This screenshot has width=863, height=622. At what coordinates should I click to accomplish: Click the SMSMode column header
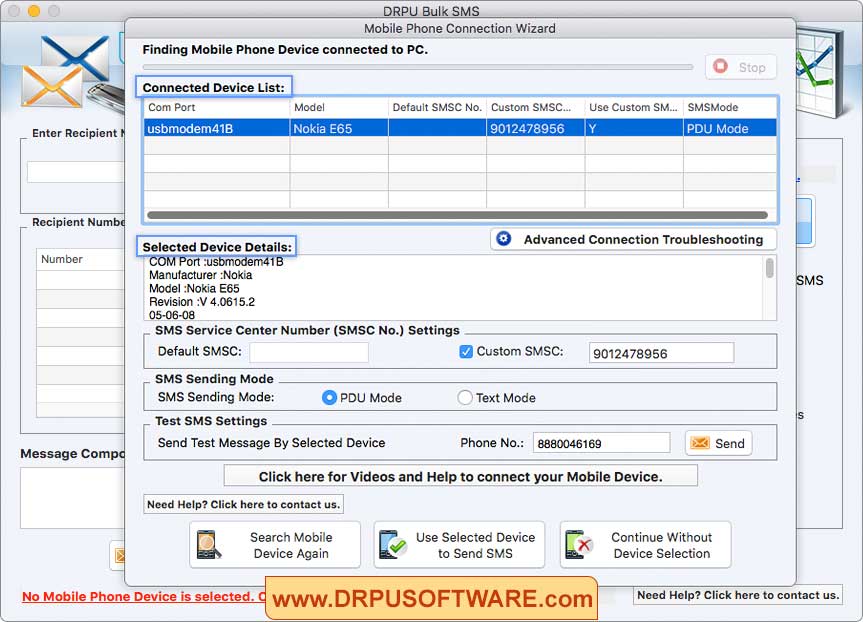730,107
